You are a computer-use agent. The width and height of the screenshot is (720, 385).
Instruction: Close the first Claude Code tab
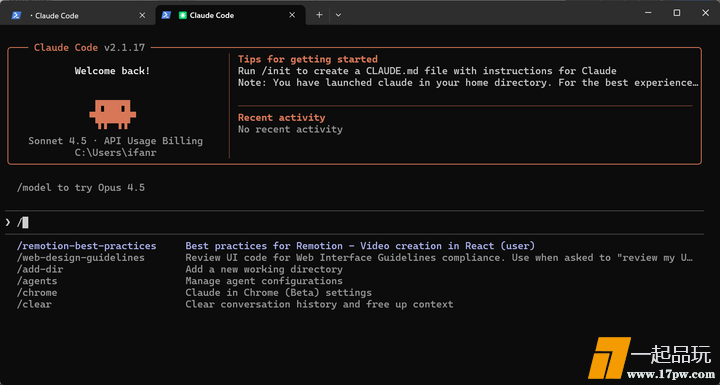pyautogui.click(x=142, y=16)
